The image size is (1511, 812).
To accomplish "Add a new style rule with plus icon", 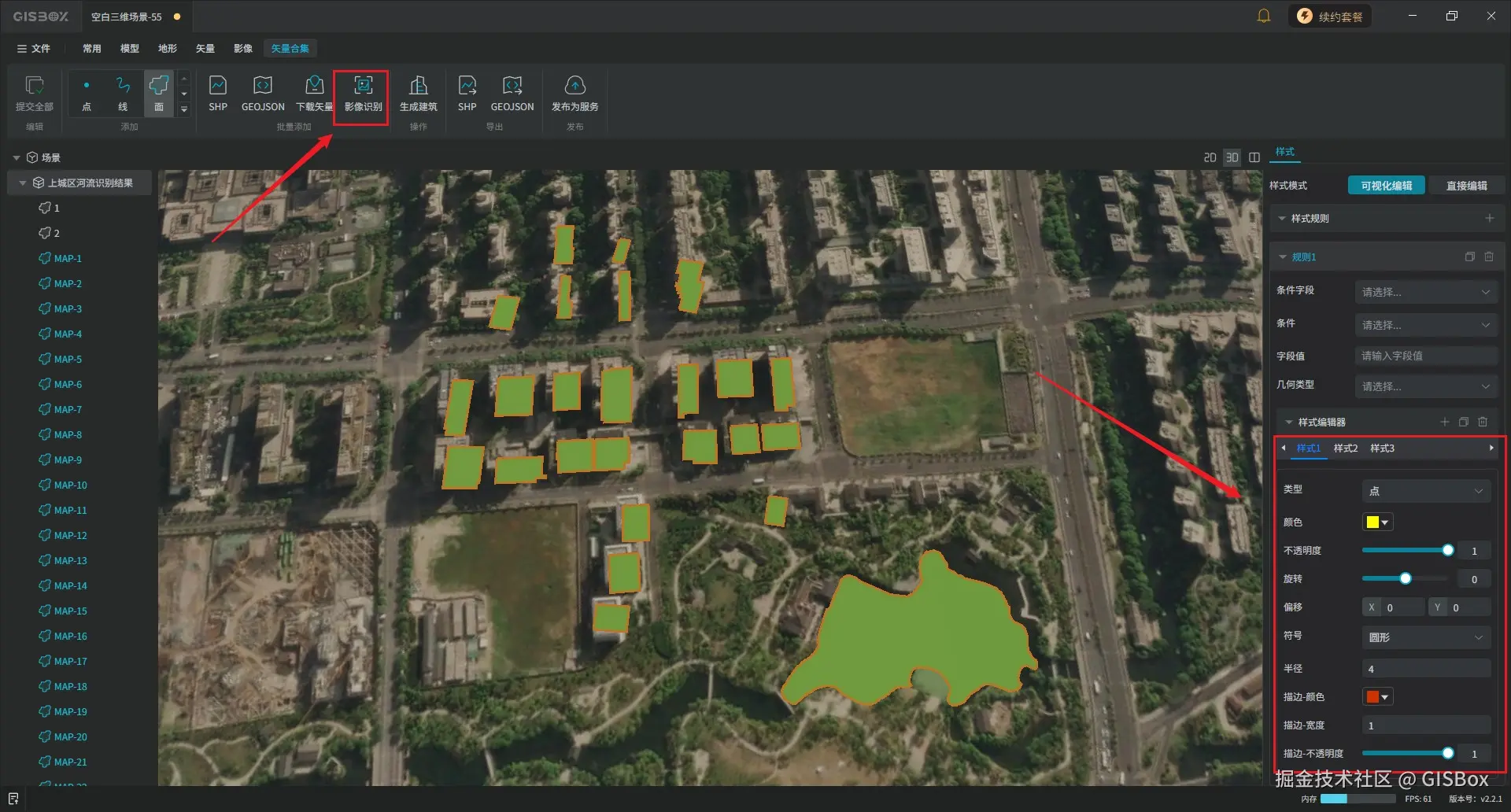I will [1489, 218].
